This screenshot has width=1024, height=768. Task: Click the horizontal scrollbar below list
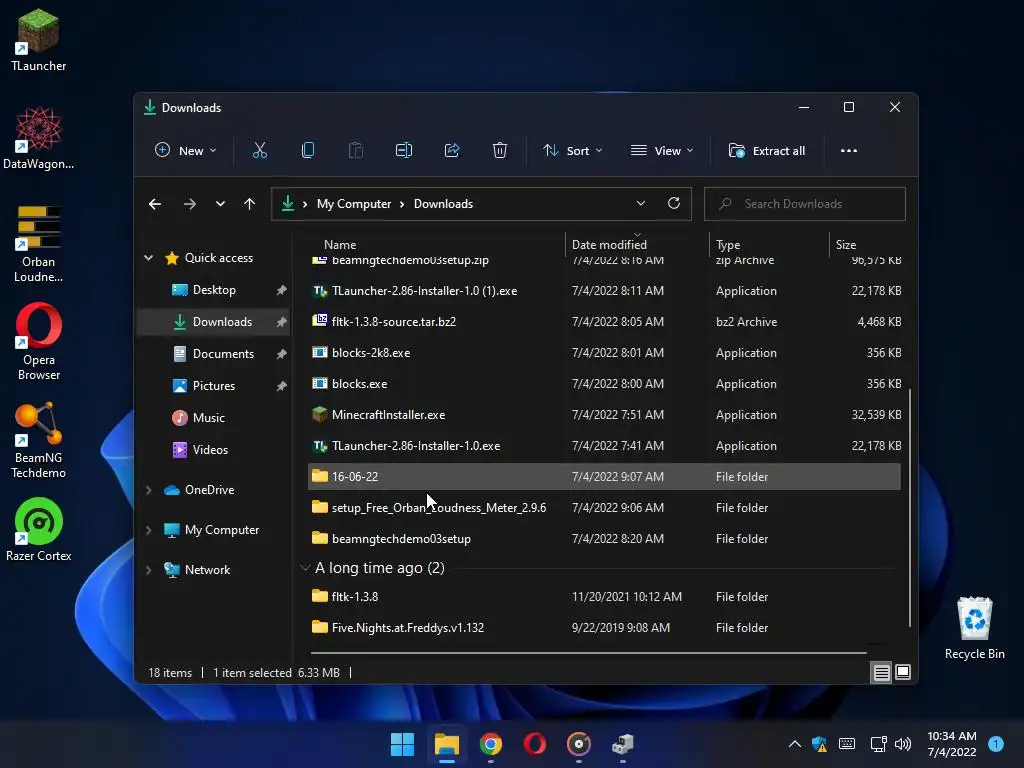pyautogui.click(x=588, y=652)
